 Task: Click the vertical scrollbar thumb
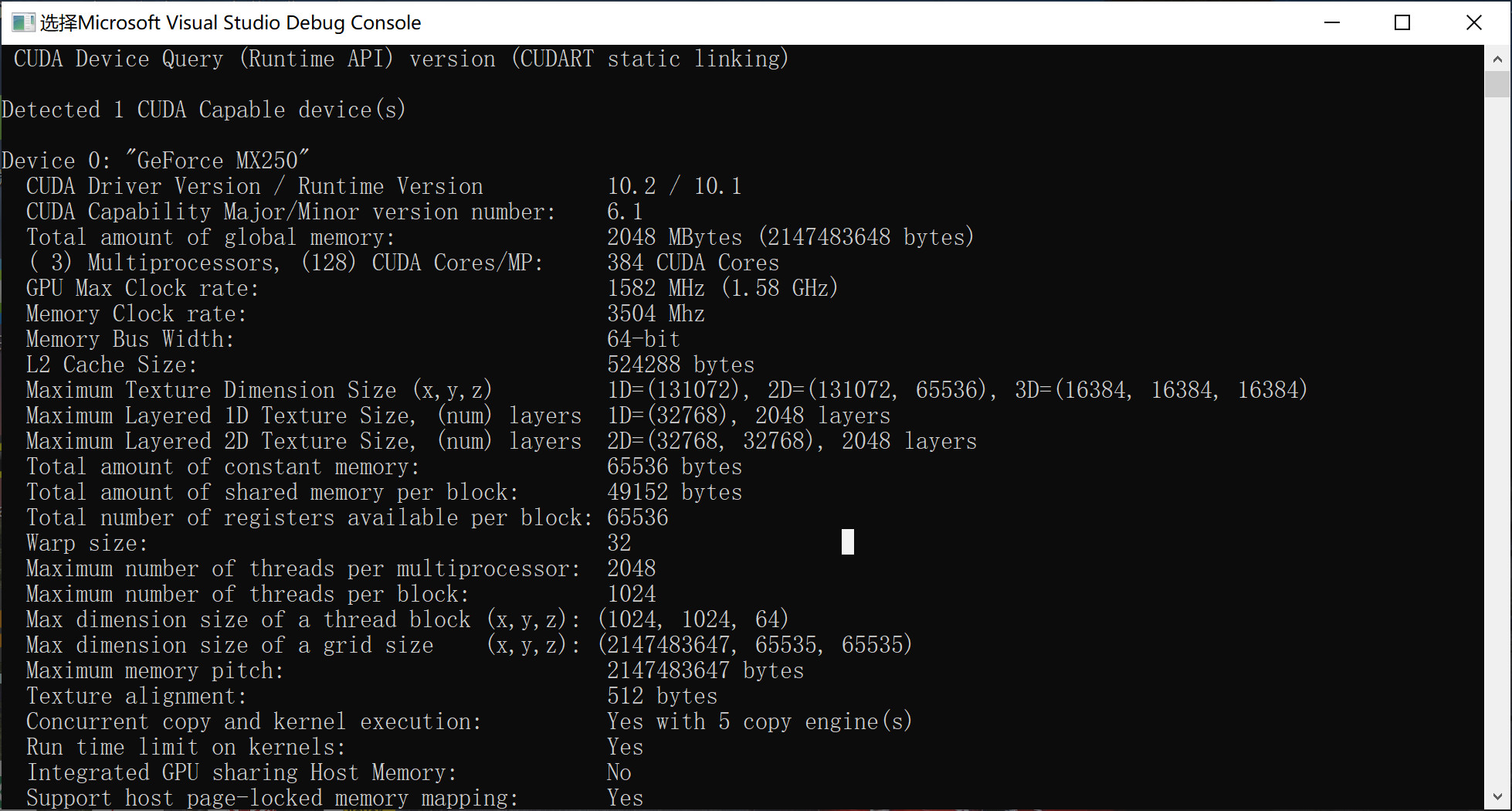click(1497, 84)
